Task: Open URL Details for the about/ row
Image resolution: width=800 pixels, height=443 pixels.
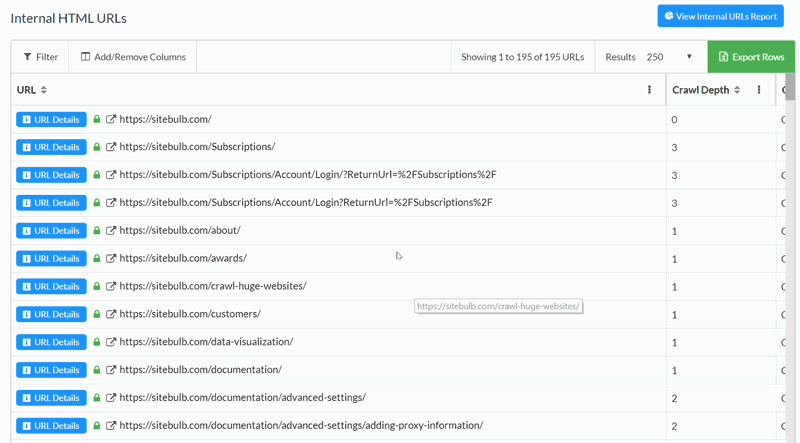Action: coord(51,231)
